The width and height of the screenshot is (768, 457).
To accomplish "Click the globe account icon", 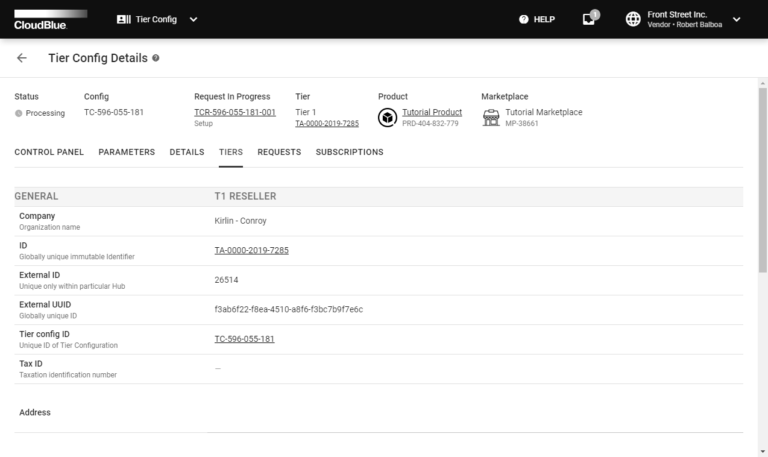I will (633, 19).
